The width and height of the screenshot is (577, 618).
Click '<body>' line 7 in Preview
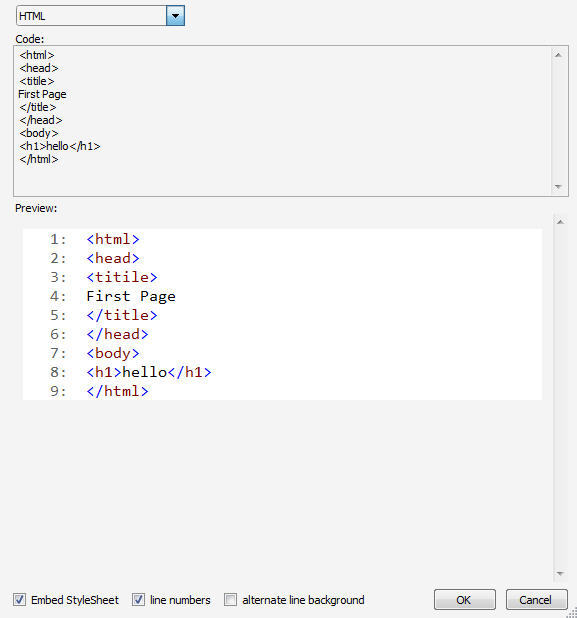pyautogui.click(x=113, y=353)
